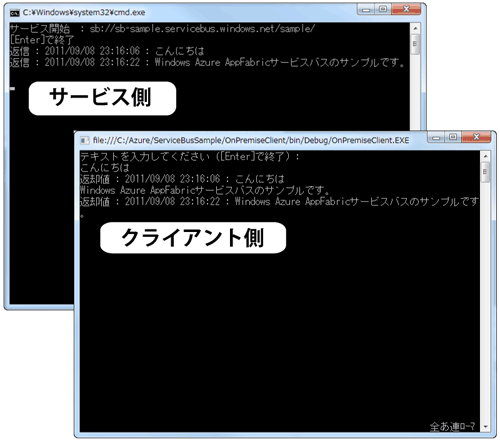500x444 pixels.
Task: Click the IME status indicator in client console
Action: point(452,426)
